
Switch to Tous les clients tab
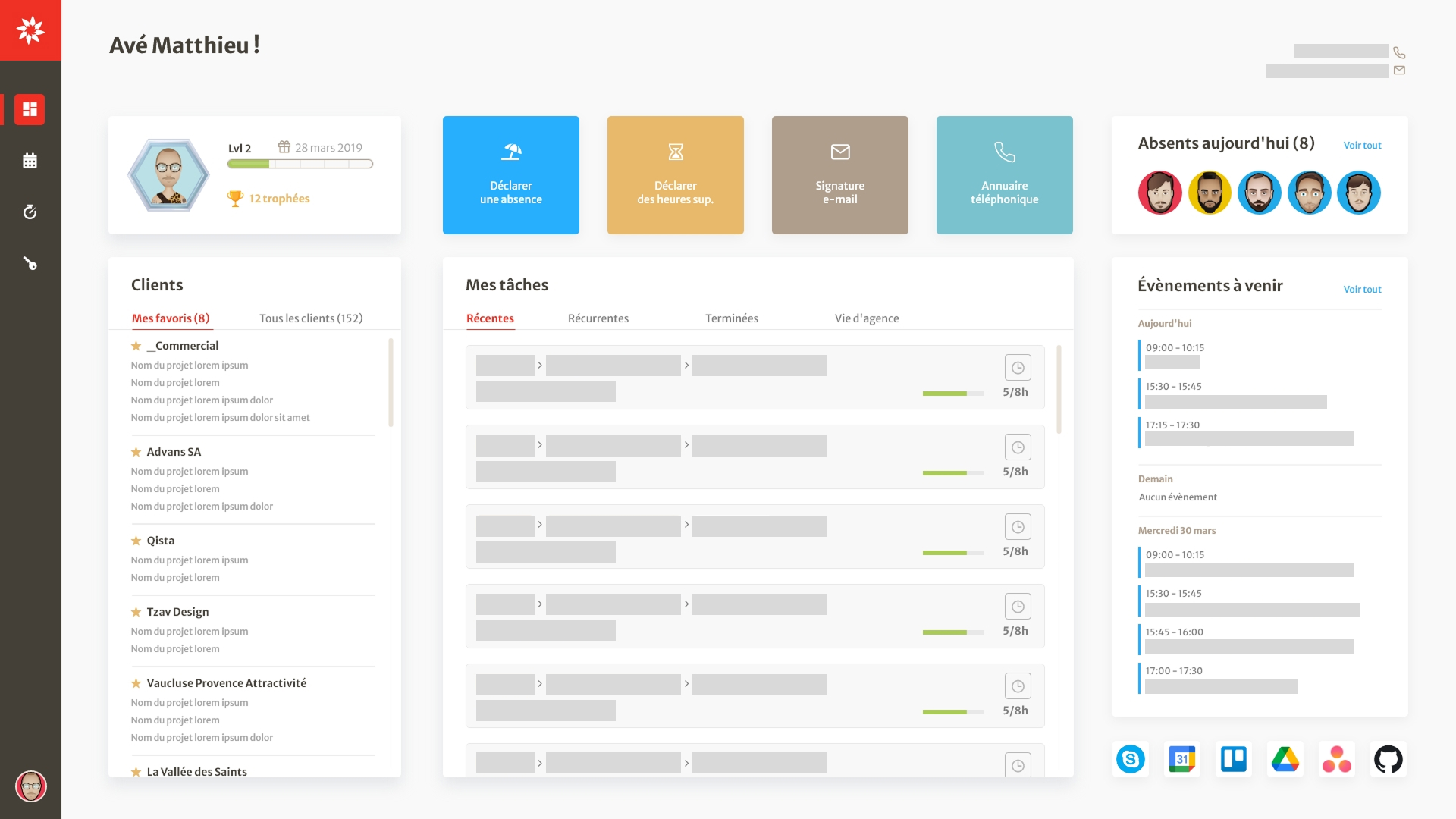311,318
